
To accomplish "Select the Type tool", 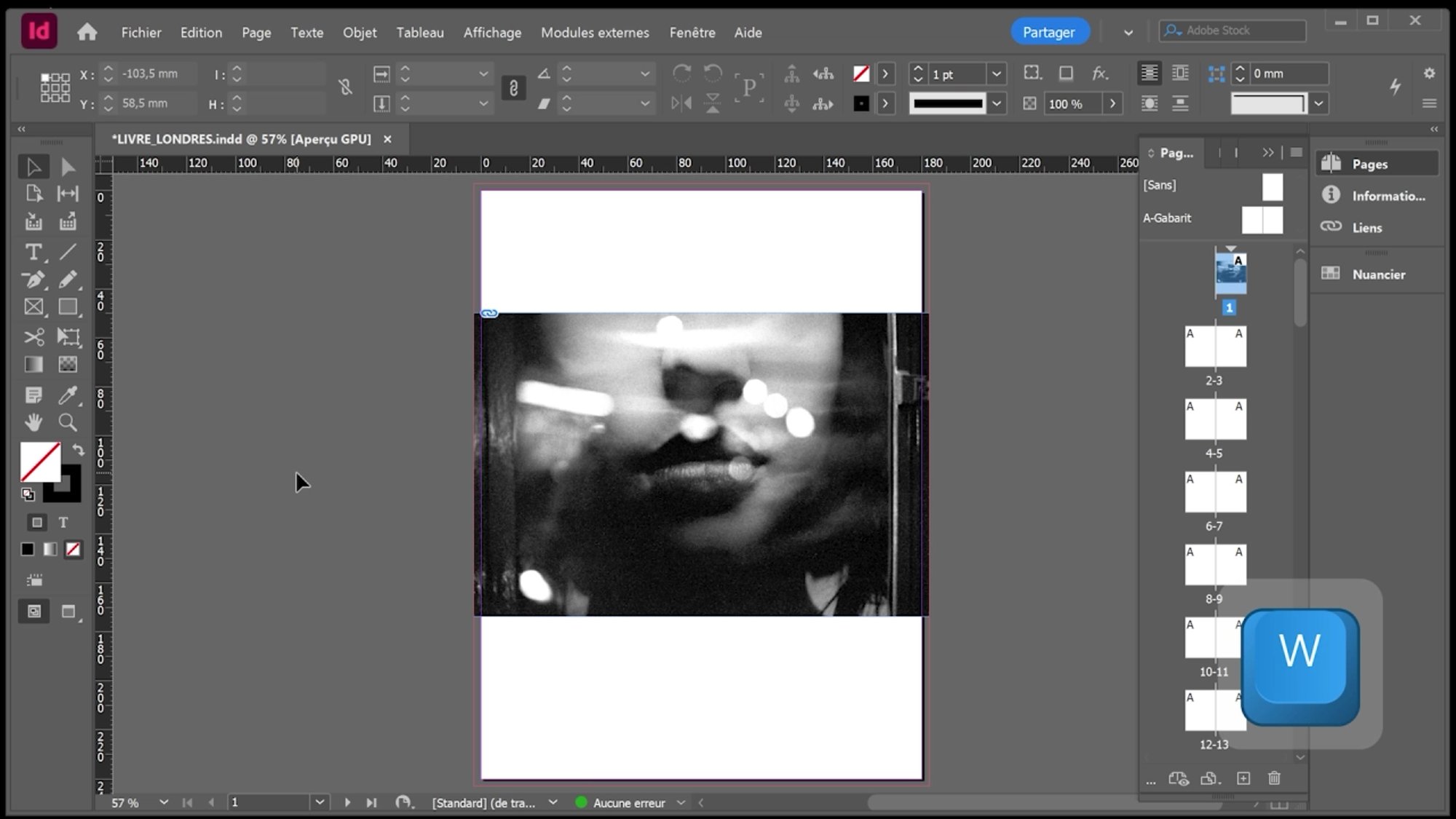I will coord(33,252).
